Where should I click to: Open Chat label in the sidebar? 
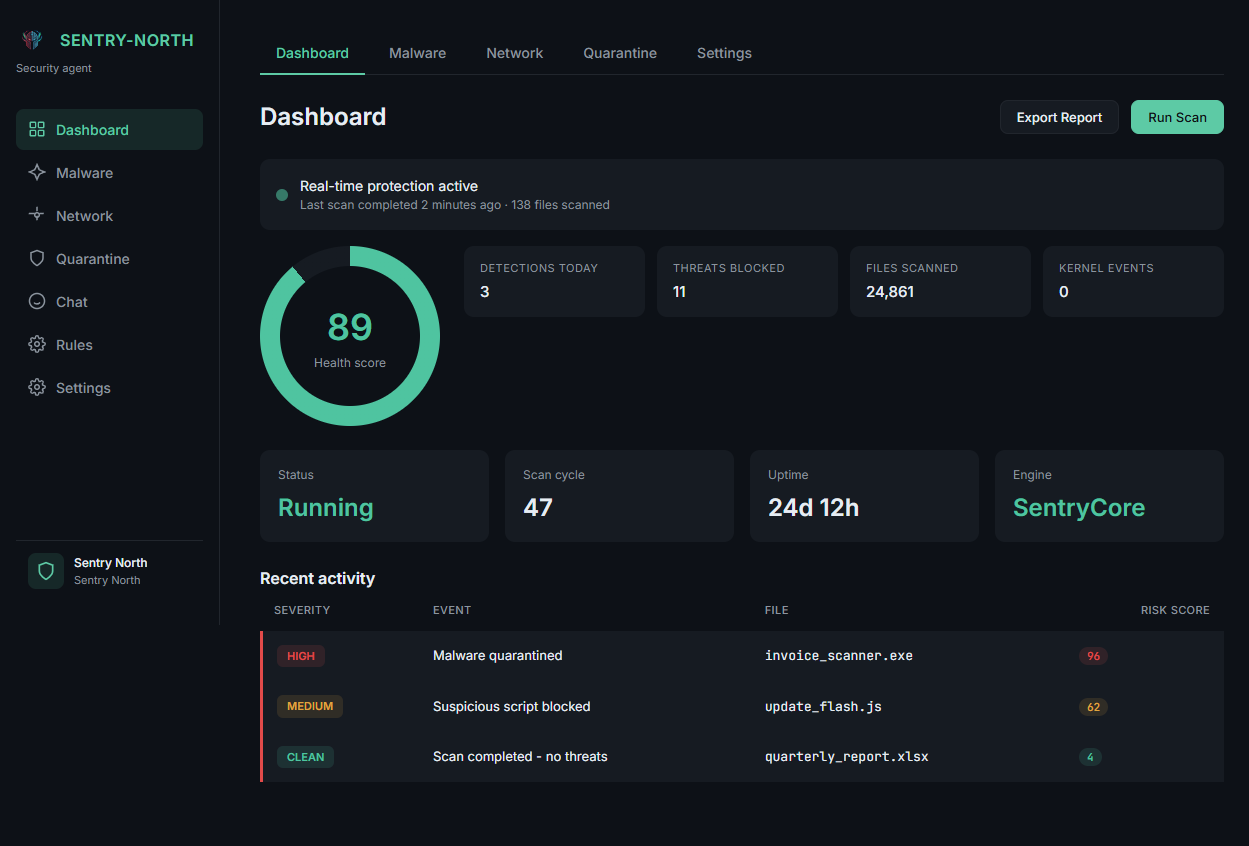click(72, 302)
